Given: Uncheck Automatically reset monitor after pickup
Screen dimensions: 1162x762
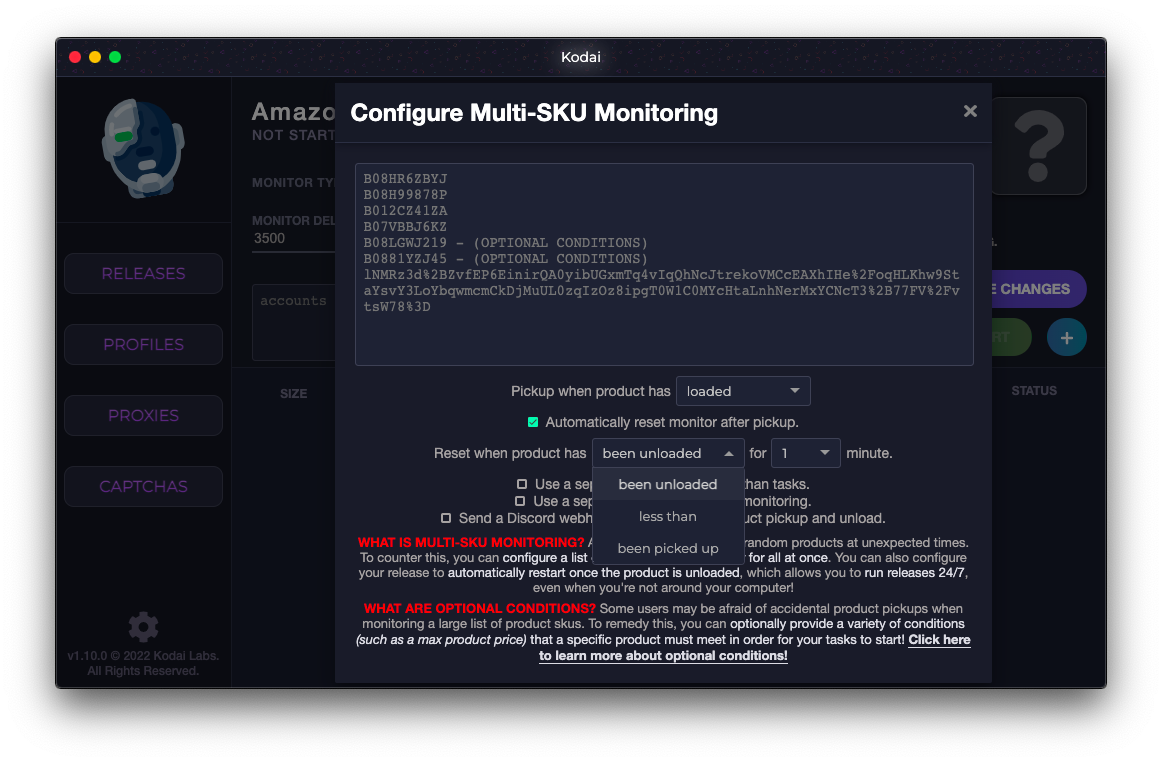Looking at the screenshot, I should point(532,423).
